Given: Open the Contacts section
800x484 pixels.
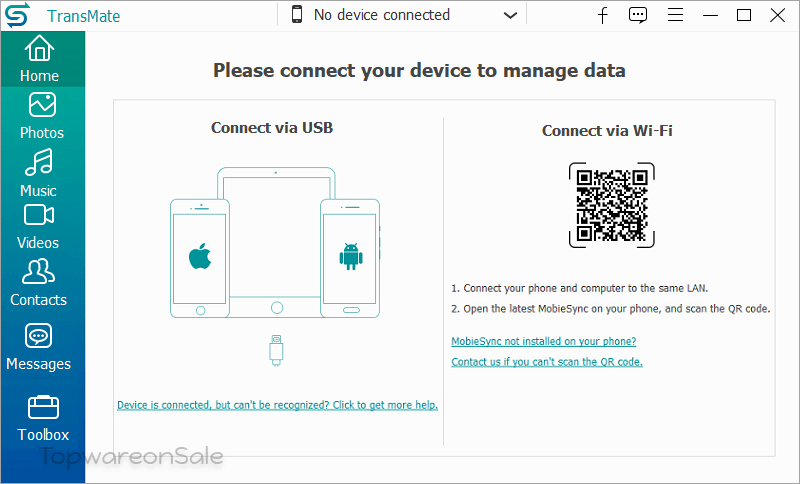Looking at the screenshot, I should 39,283.
